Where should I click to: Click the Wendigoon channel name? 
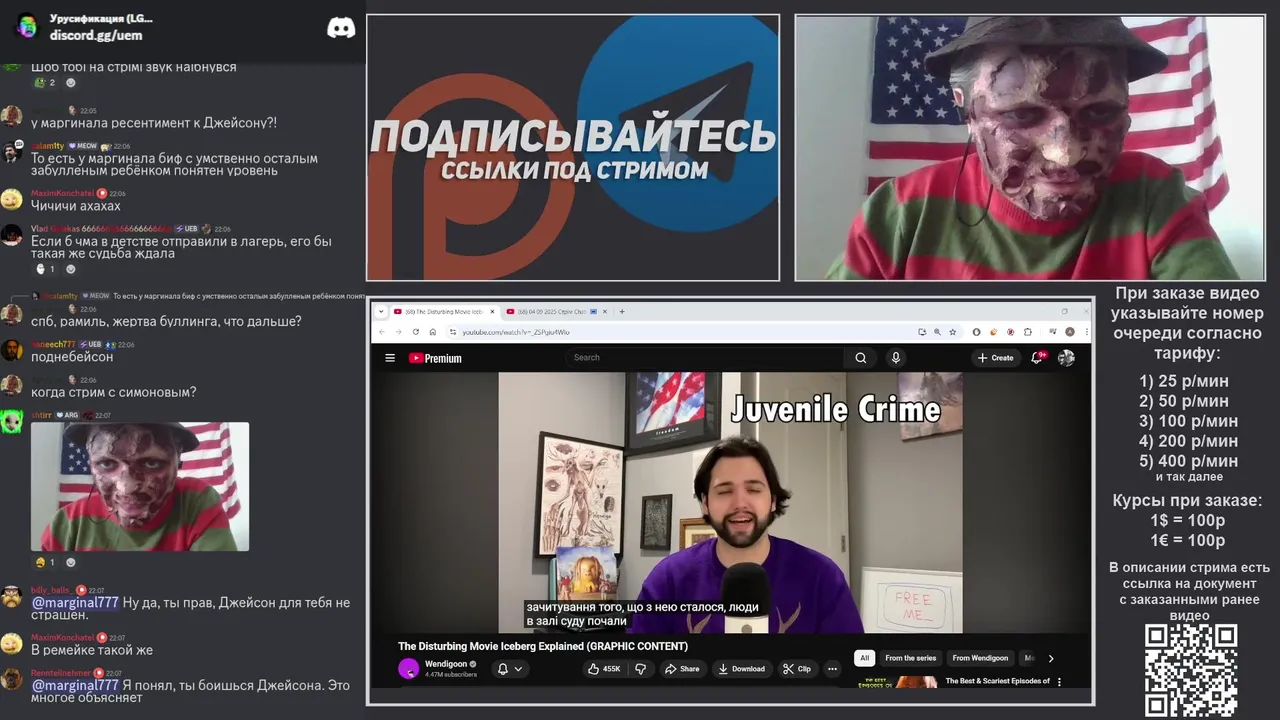446,664
